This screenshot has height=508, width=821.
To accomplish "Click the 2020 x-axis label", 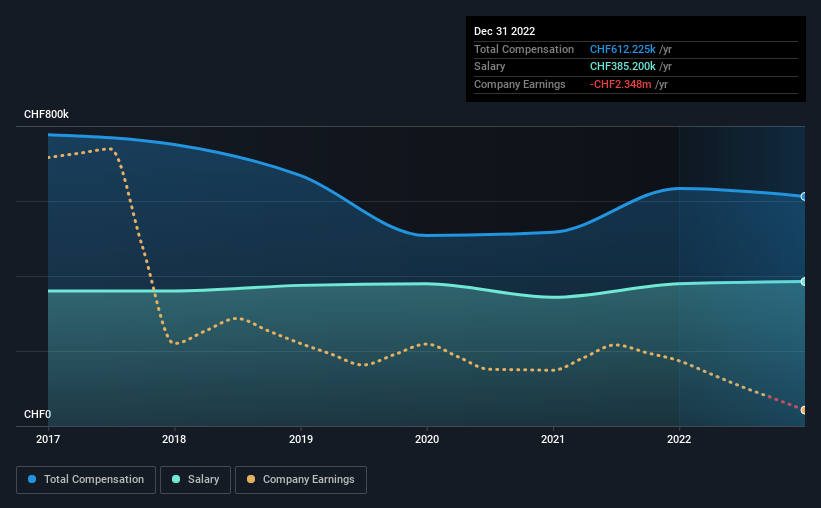I will tap(427, 439).
